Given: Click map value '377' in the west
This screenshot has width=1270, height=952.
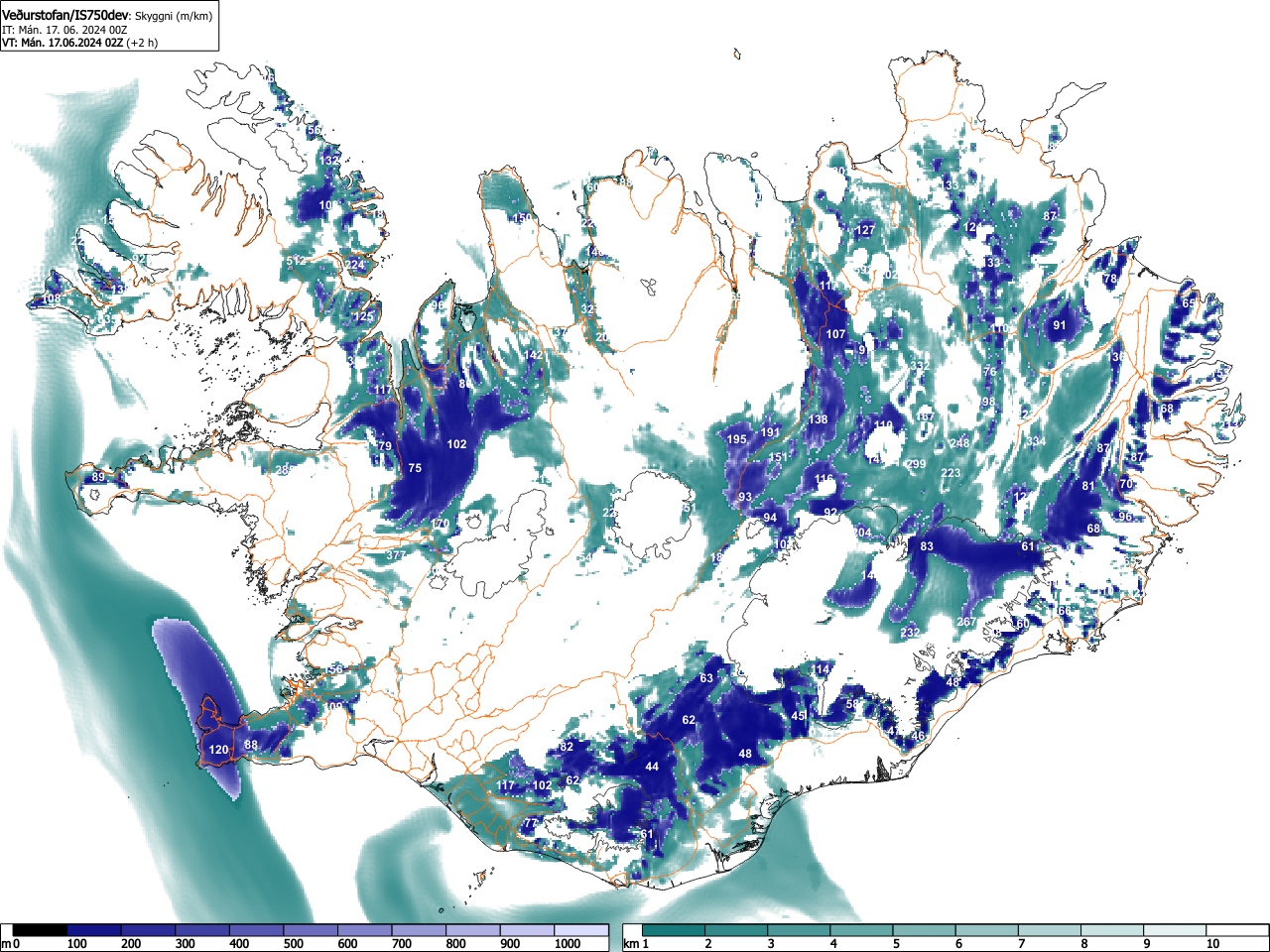Looking at the screenshot, I should tap(395, 555).
